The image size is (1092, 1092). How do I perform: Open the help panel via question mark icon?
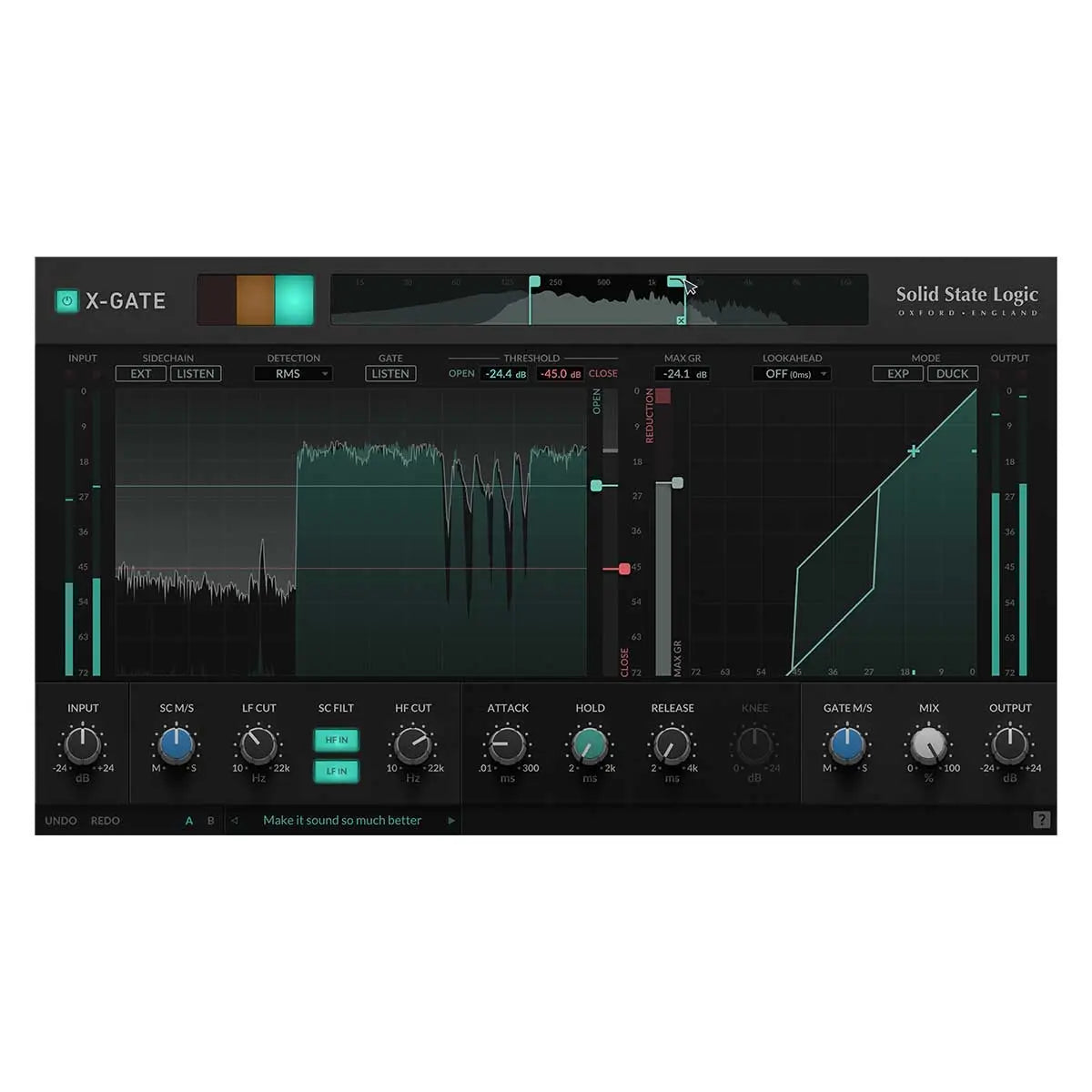point(1040,820)
